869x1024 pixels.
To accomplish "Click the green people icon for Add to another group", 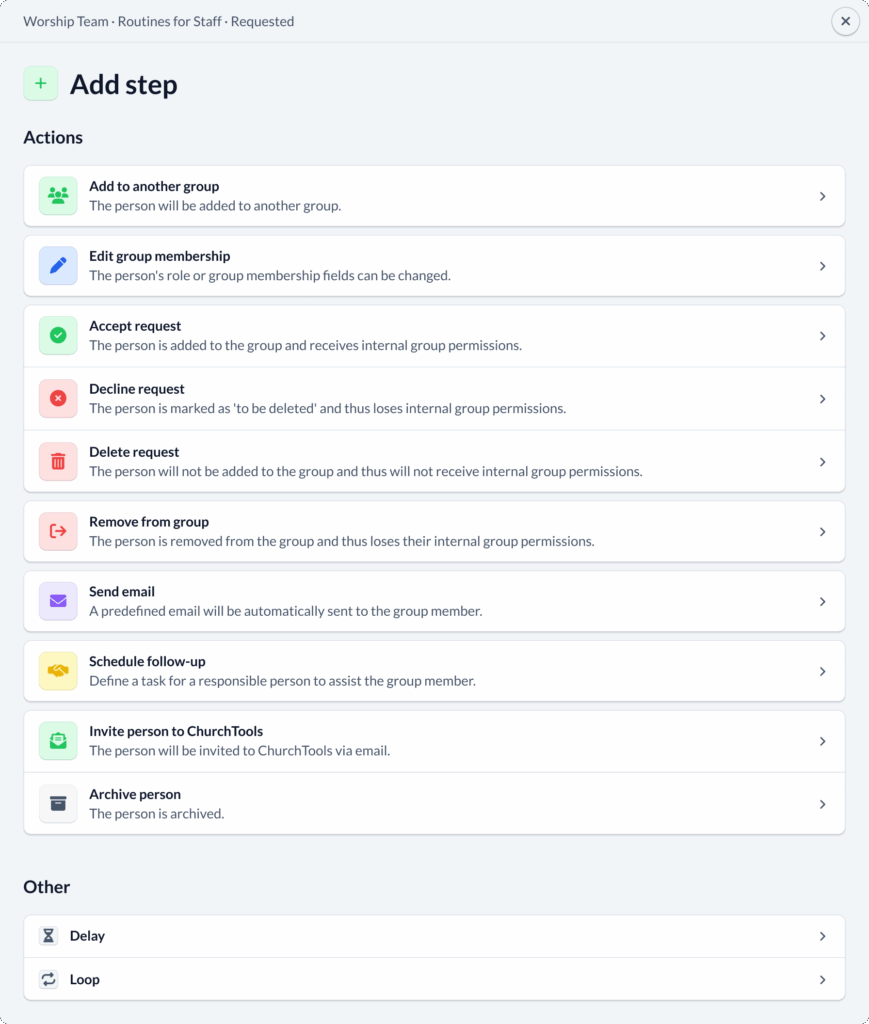I will click(x=58, y=196).
